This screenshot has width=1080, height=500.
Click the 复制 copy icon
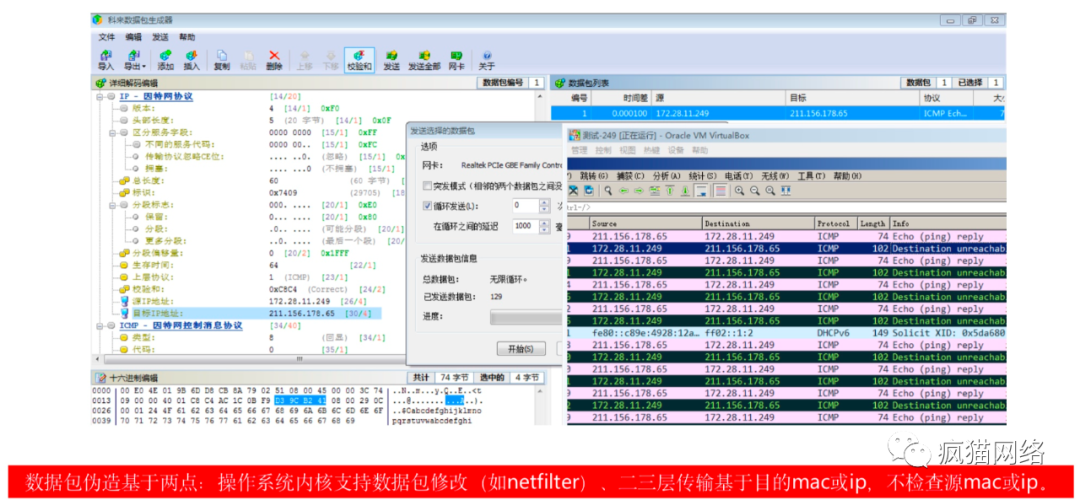(222, 60)
